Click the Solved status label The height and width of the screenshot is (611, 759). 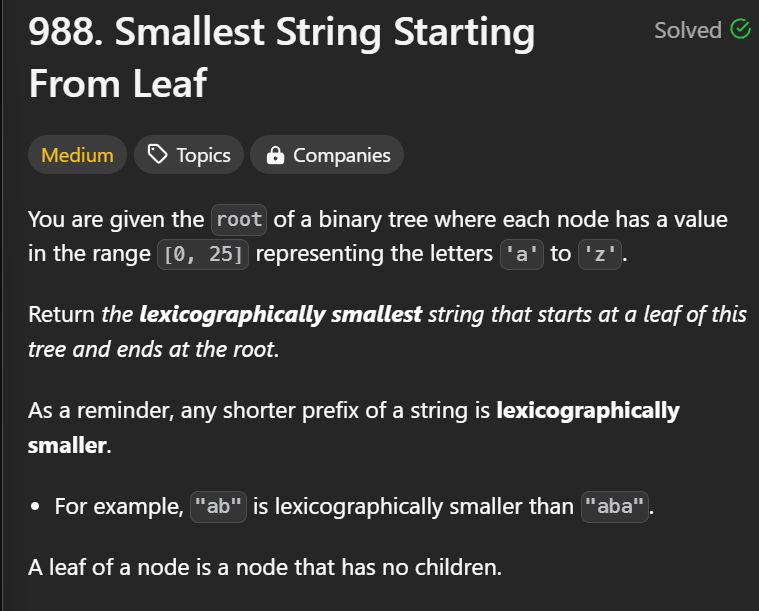pos(688,30)
